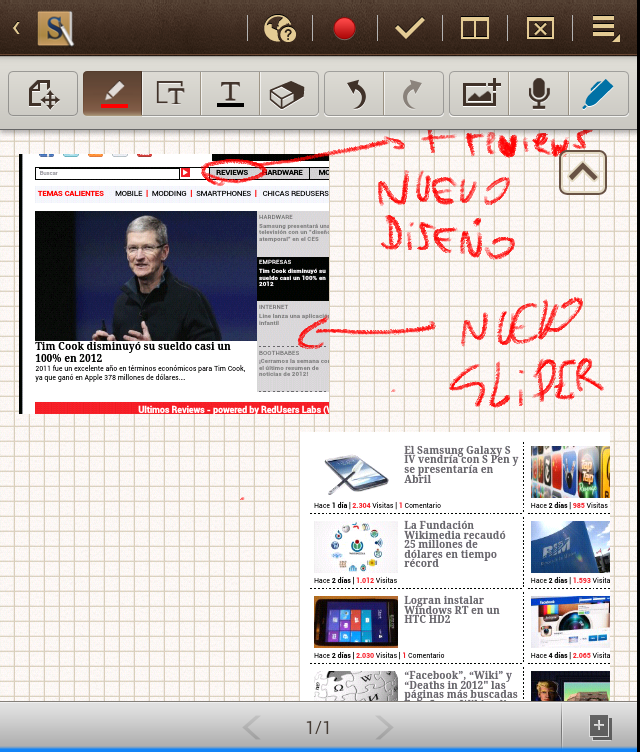Open La Fundación Wikimedia article
The height and width of the screenshot is (752, 640).
(454, 544)
